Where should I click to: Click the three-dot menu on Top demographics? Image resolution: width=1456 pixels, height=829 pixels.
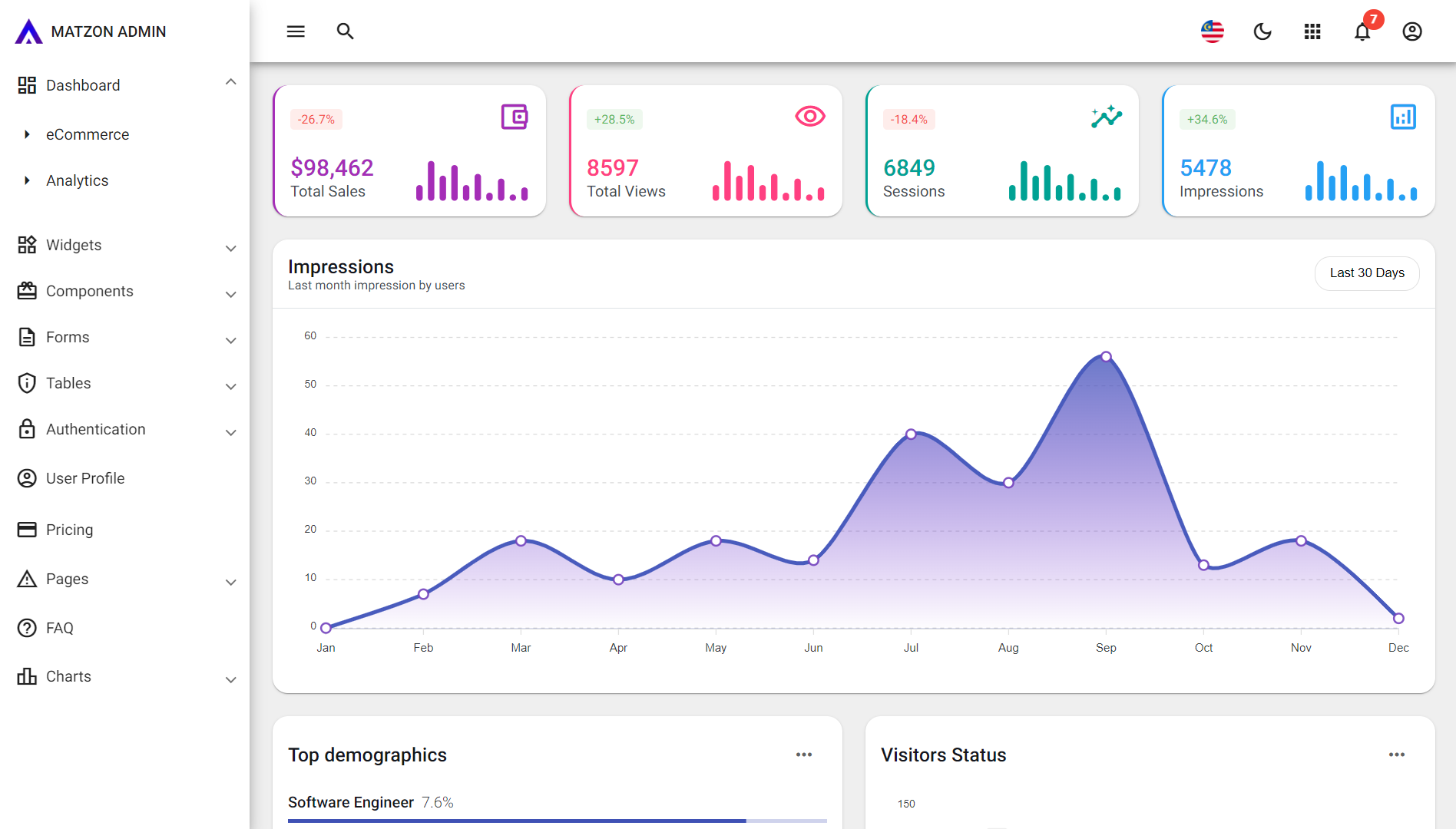pos(804,755)
